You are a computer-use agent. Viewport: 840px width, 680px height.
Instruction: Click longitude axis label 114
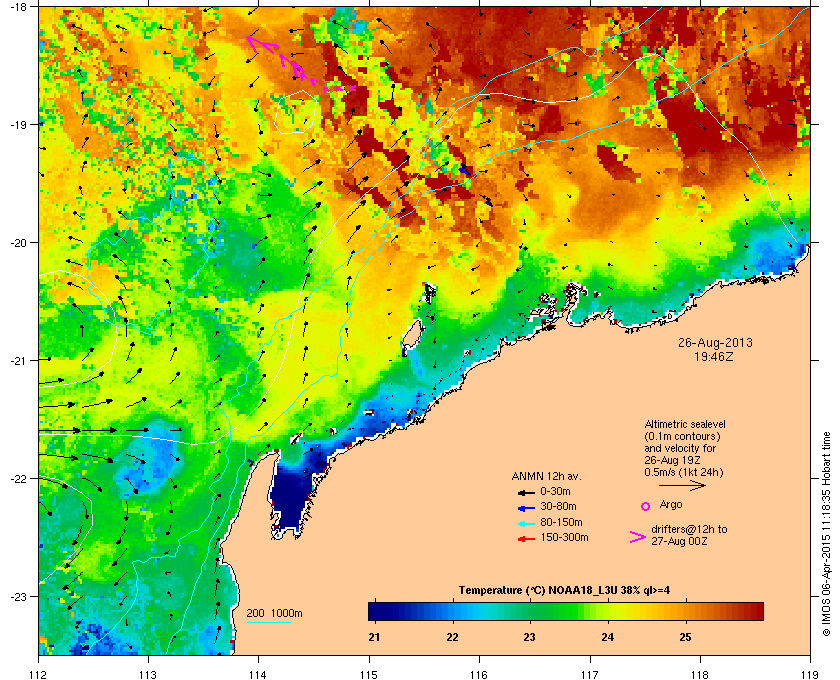[258, 674]
